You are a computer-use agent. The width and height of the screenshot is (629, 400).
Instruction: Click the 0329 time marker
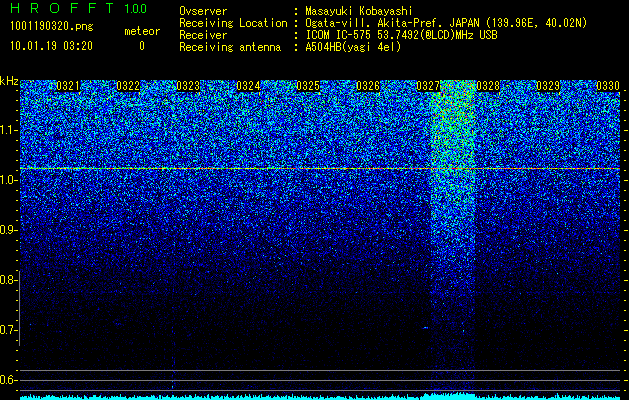pyautogui.click(x=548, y=86)
